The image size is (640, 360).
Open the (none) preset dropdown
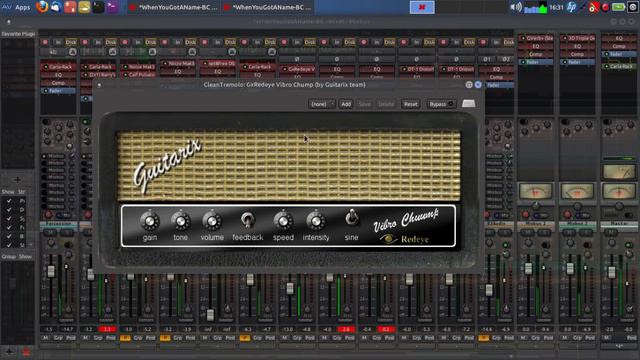322,104
